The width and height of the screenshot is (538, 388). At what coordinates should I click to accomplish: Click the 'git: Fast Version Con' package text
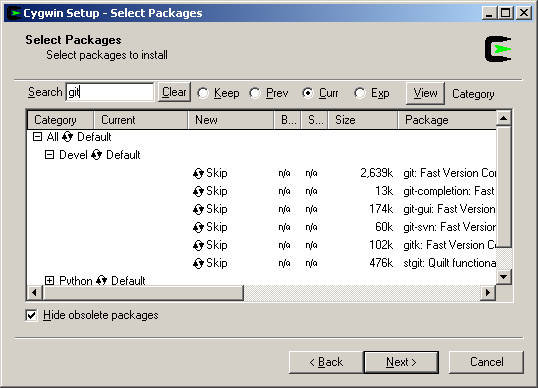click(449, 173)
